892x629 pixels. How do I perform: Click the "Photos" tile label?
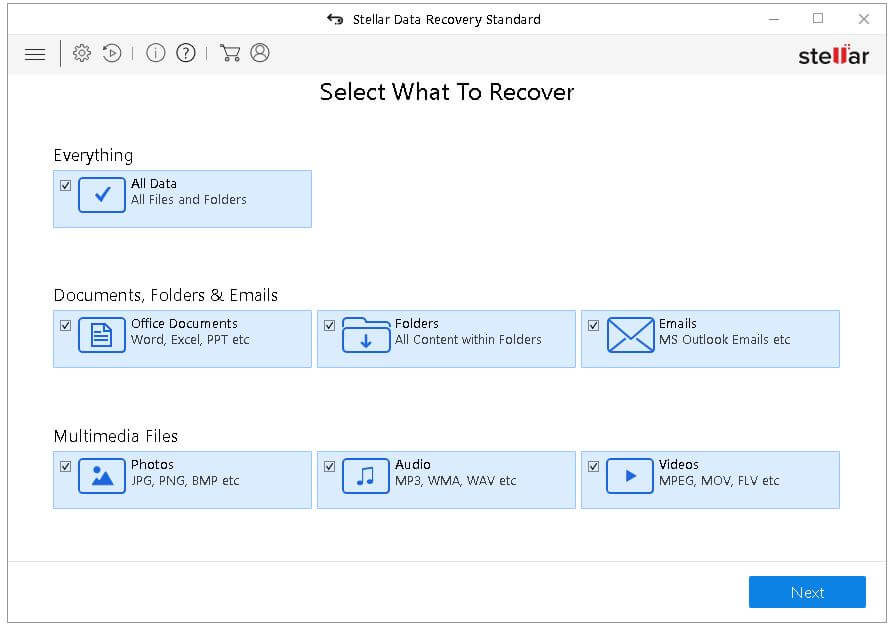pyautogui.click(x=152, y=465)
